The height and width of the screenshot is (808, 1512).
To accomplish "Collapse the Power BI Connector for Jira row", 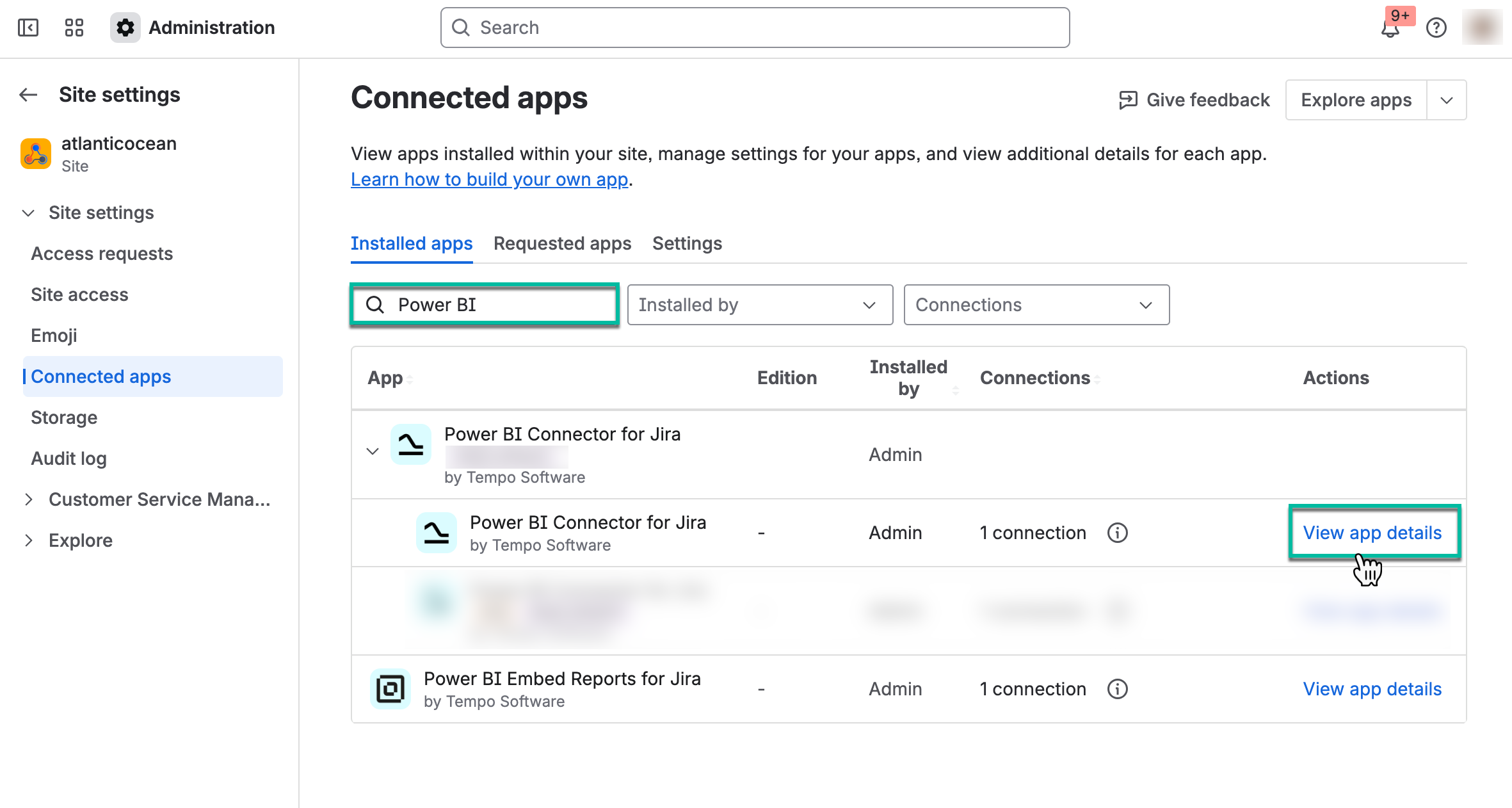I will coord(372,451).
